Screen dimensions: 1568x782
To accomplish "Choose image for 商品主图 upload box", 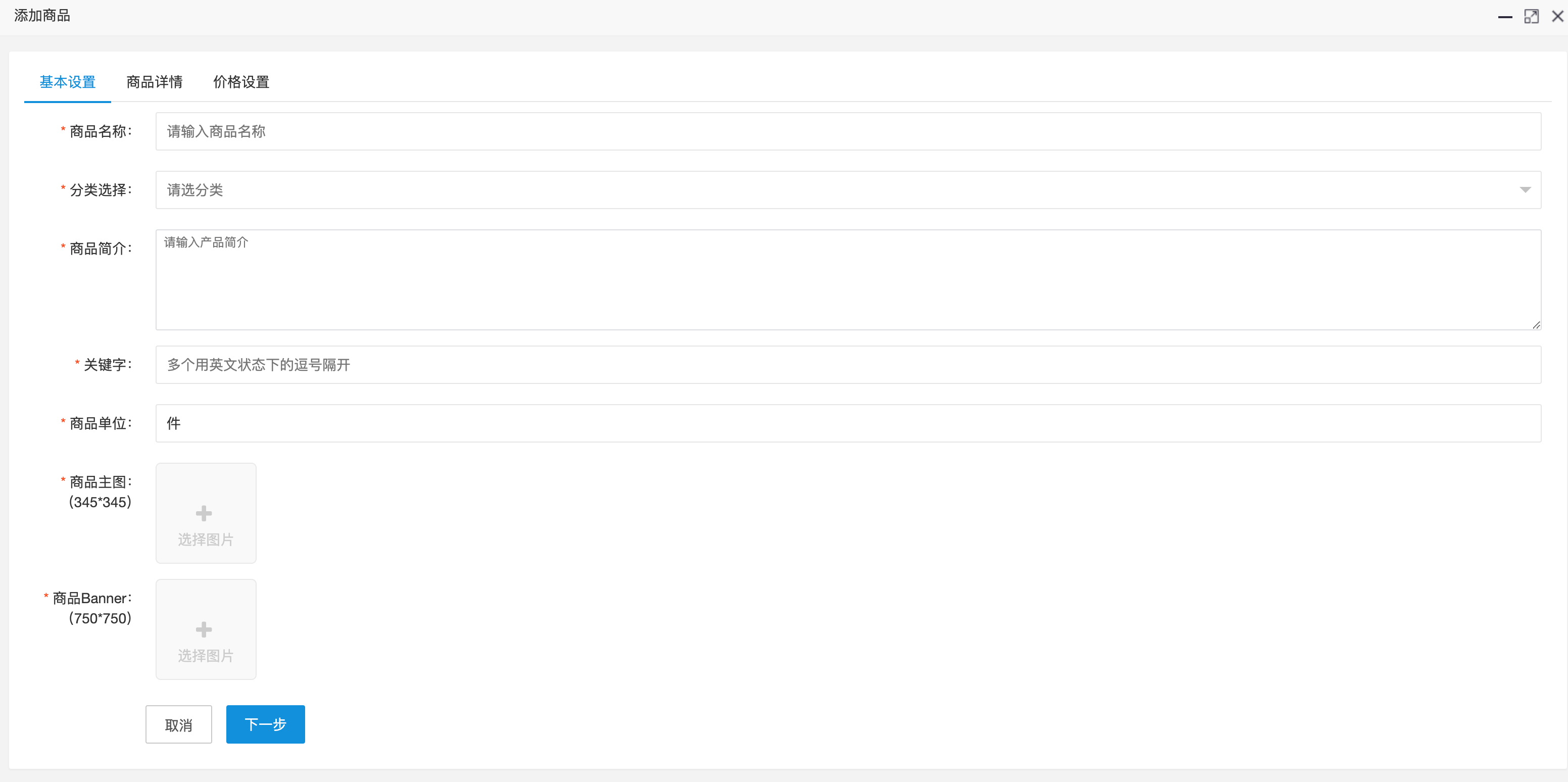I will (206, 513).
